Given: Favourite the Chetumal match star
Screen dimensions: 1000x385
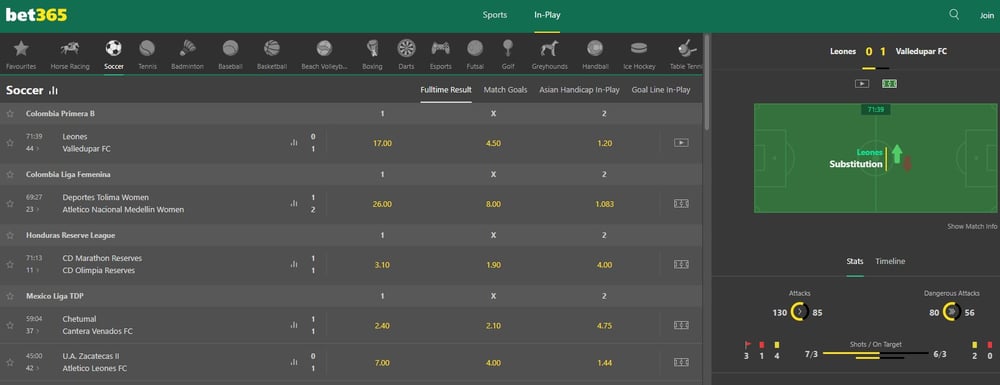Looking at the screenshot, I should click(10, 326).
